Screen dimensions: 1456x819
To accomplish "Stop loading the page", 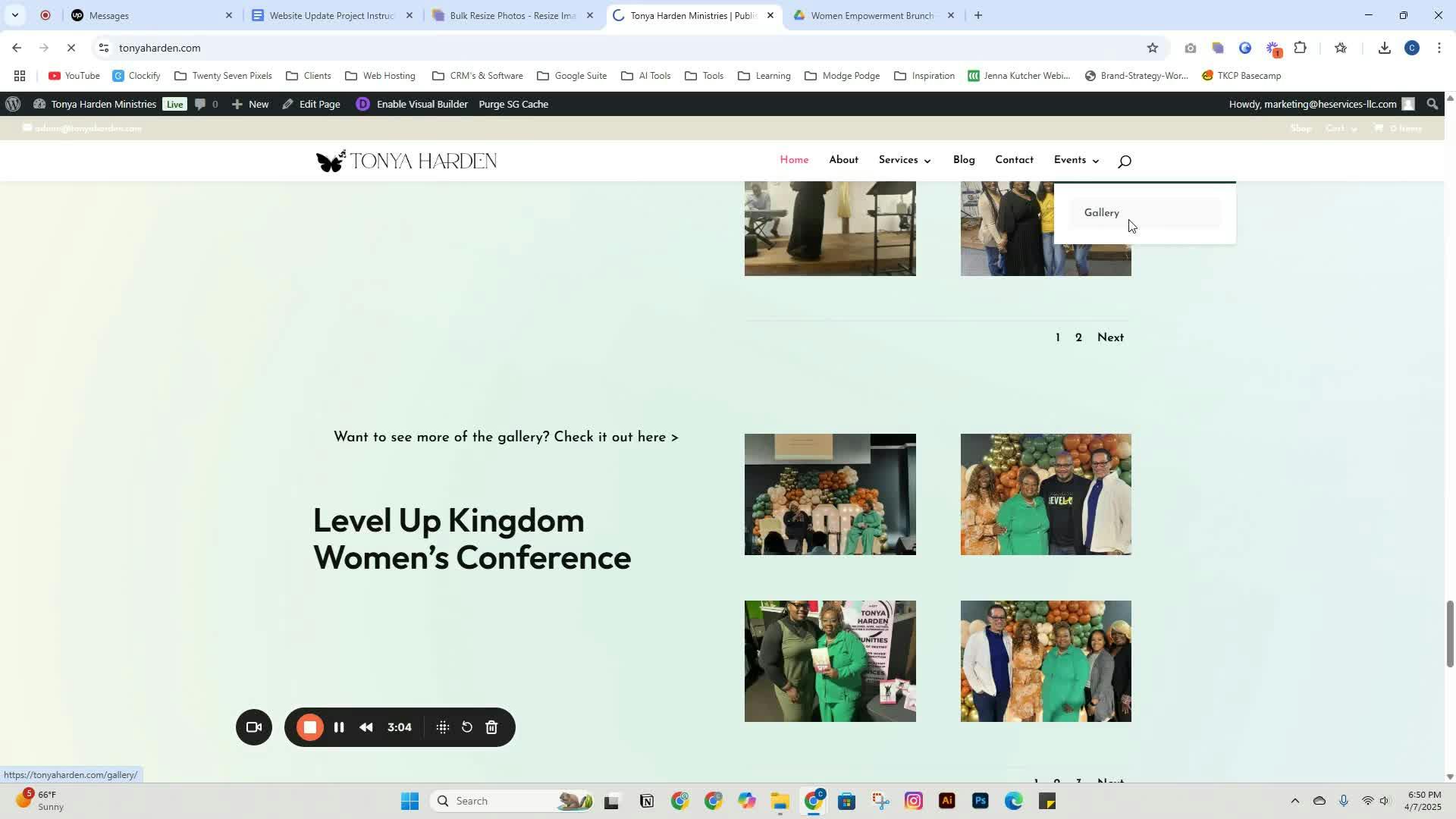I will click(71, 48).
